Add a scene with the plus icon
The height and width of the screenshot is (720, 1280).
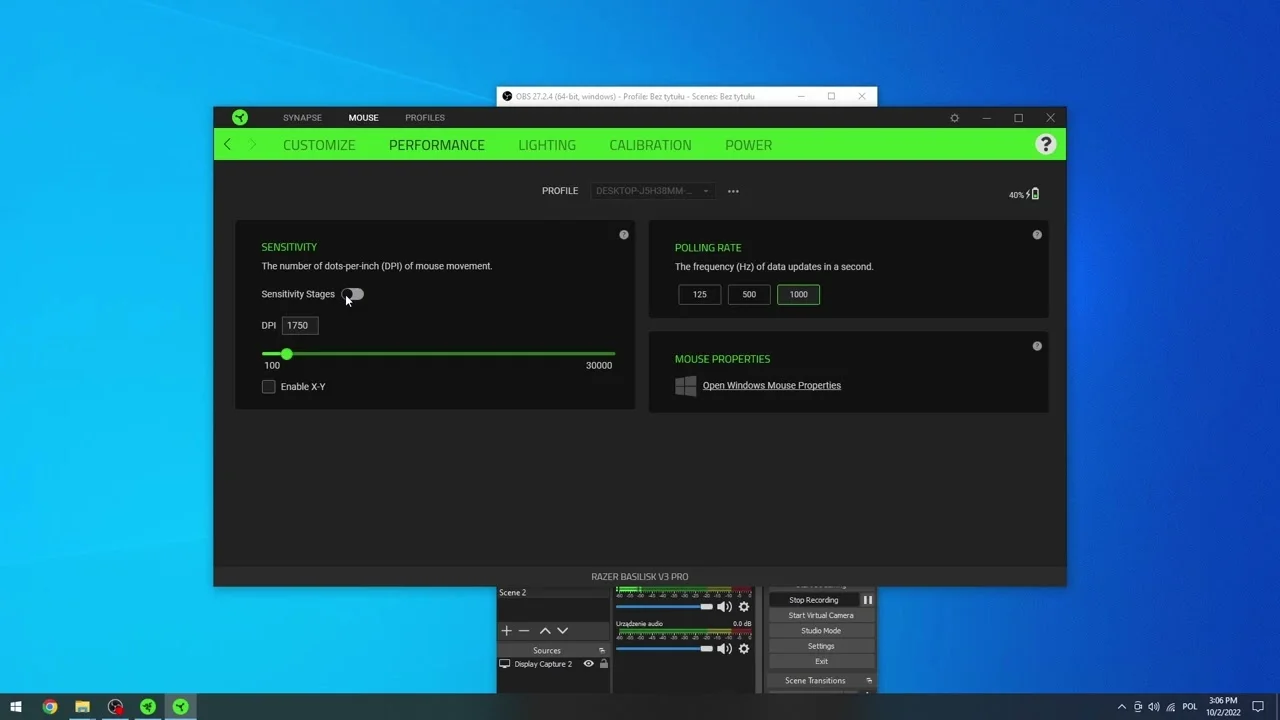[x=506, y=631]
